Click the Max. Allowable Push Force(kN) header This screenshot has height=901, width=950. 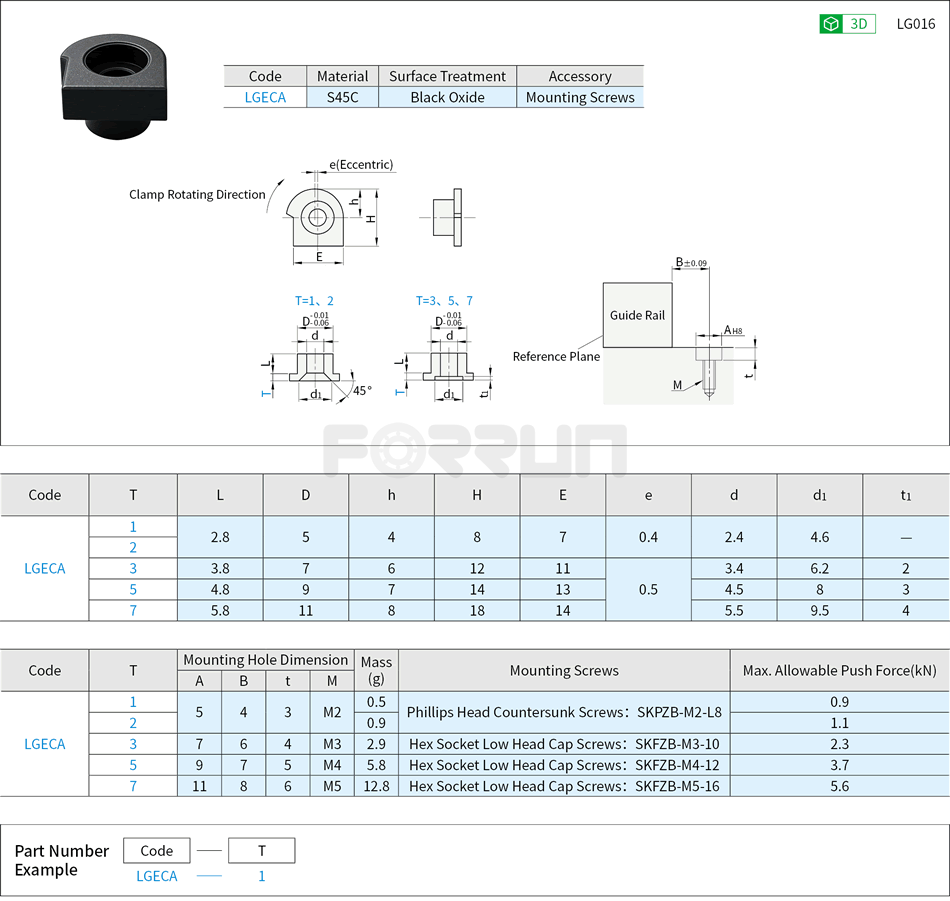point(839,671)
